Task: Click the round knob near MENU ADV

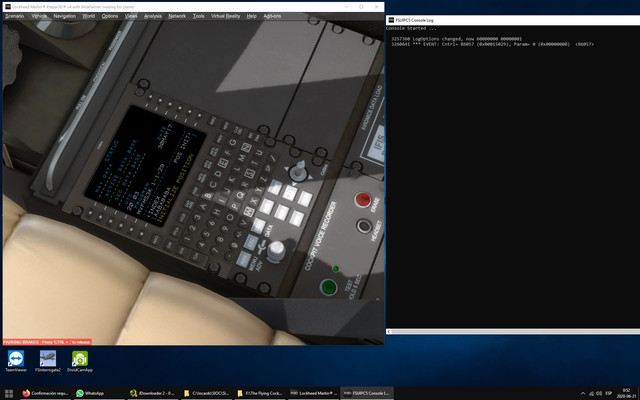Action: 276,252
